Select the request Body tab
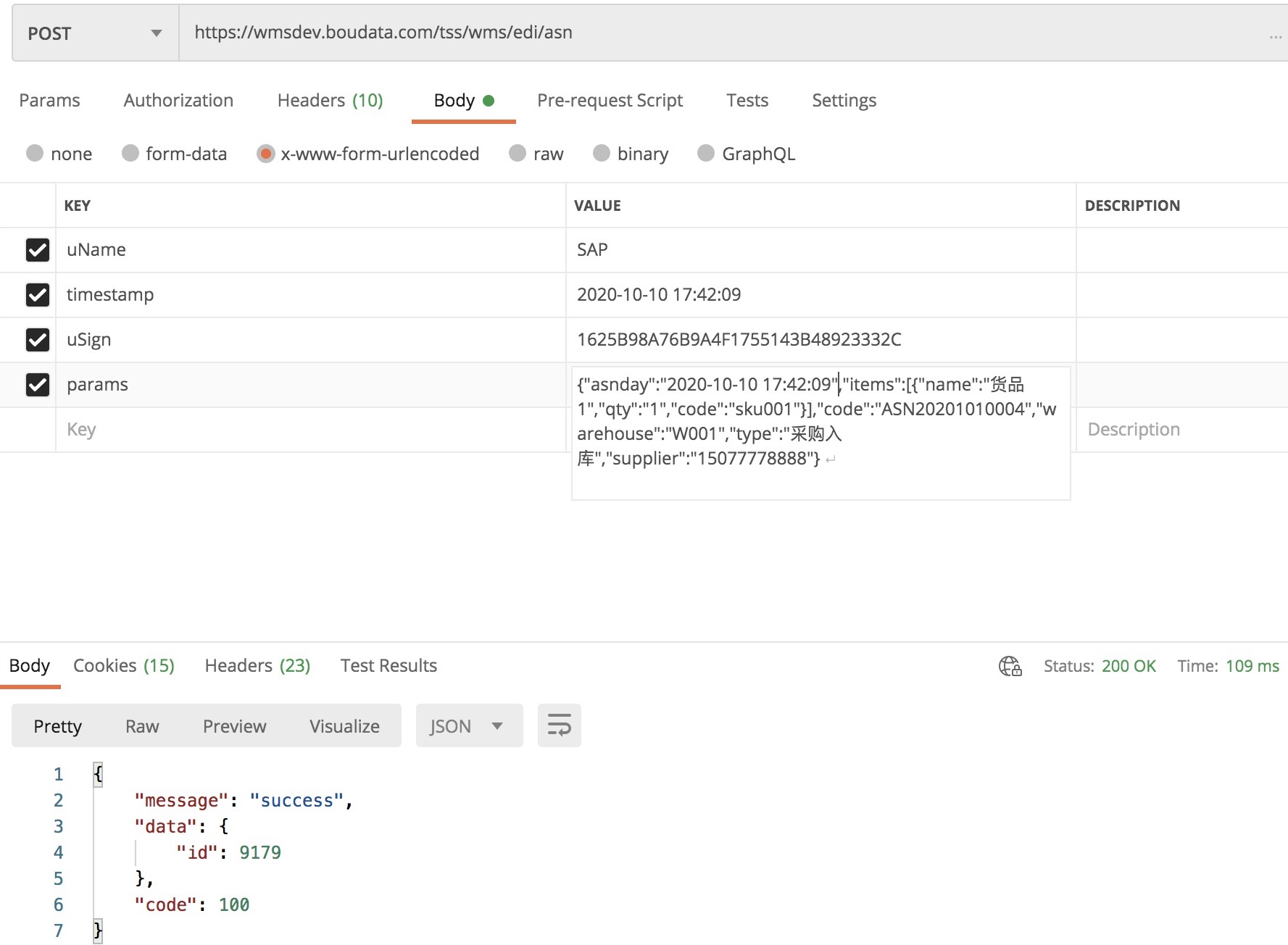1288x945 pixels. pyautogui.click(x=464, y=100)
